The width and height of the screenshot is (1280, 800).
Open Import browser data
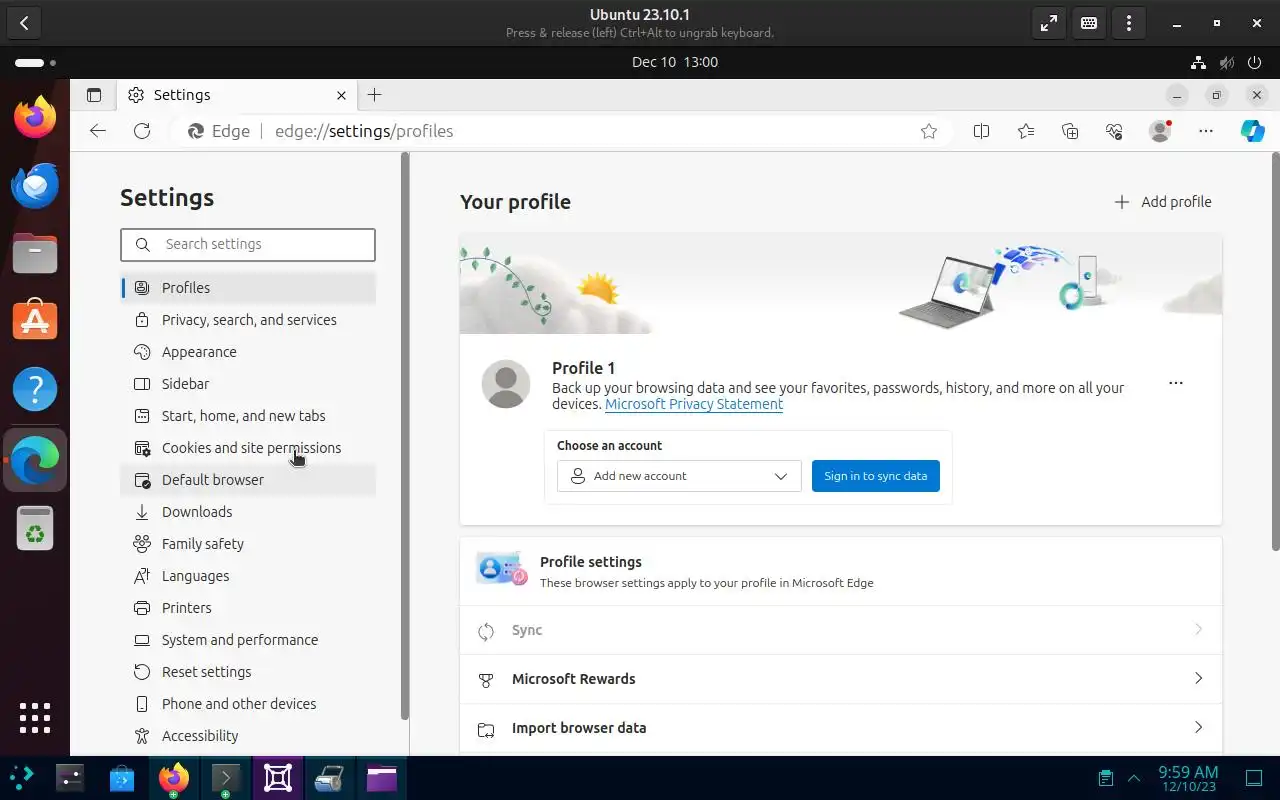pyautogui.click(x=841, y=728)
